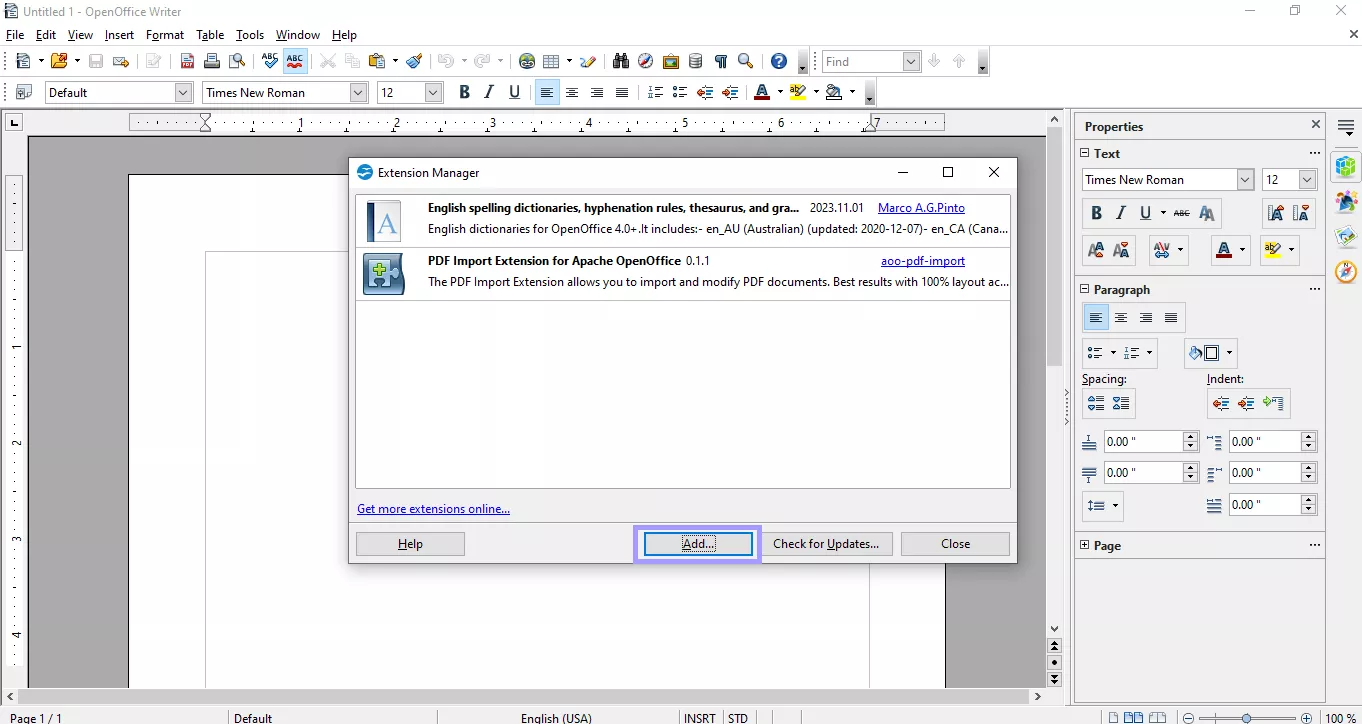Toggle Italic in the formatting toolbar
Viewport: 1362px width, 724px height.
pyautogui.click(x=489, y=92)
